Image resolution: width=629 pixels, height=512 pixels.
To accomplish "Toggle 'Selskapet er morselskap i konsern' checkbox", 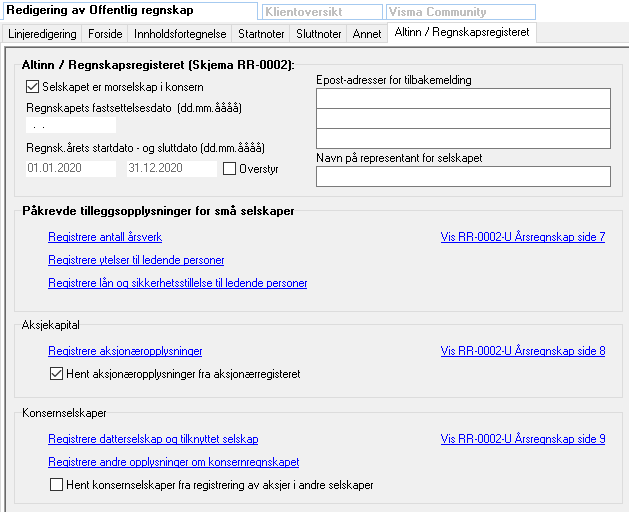I will (x=32, y=88).
